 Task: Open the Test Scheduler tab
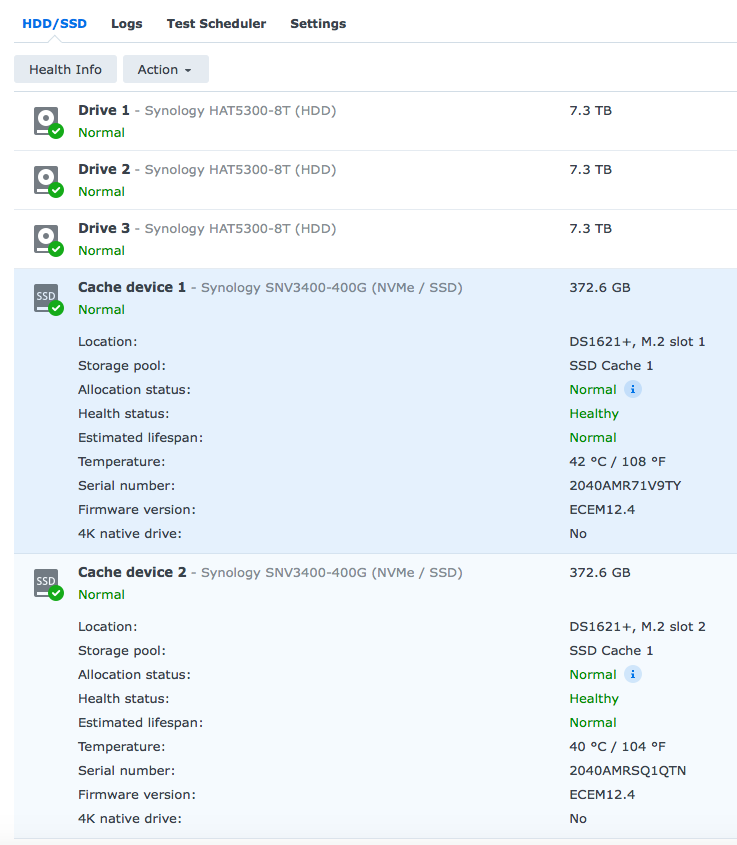[216, 24]
